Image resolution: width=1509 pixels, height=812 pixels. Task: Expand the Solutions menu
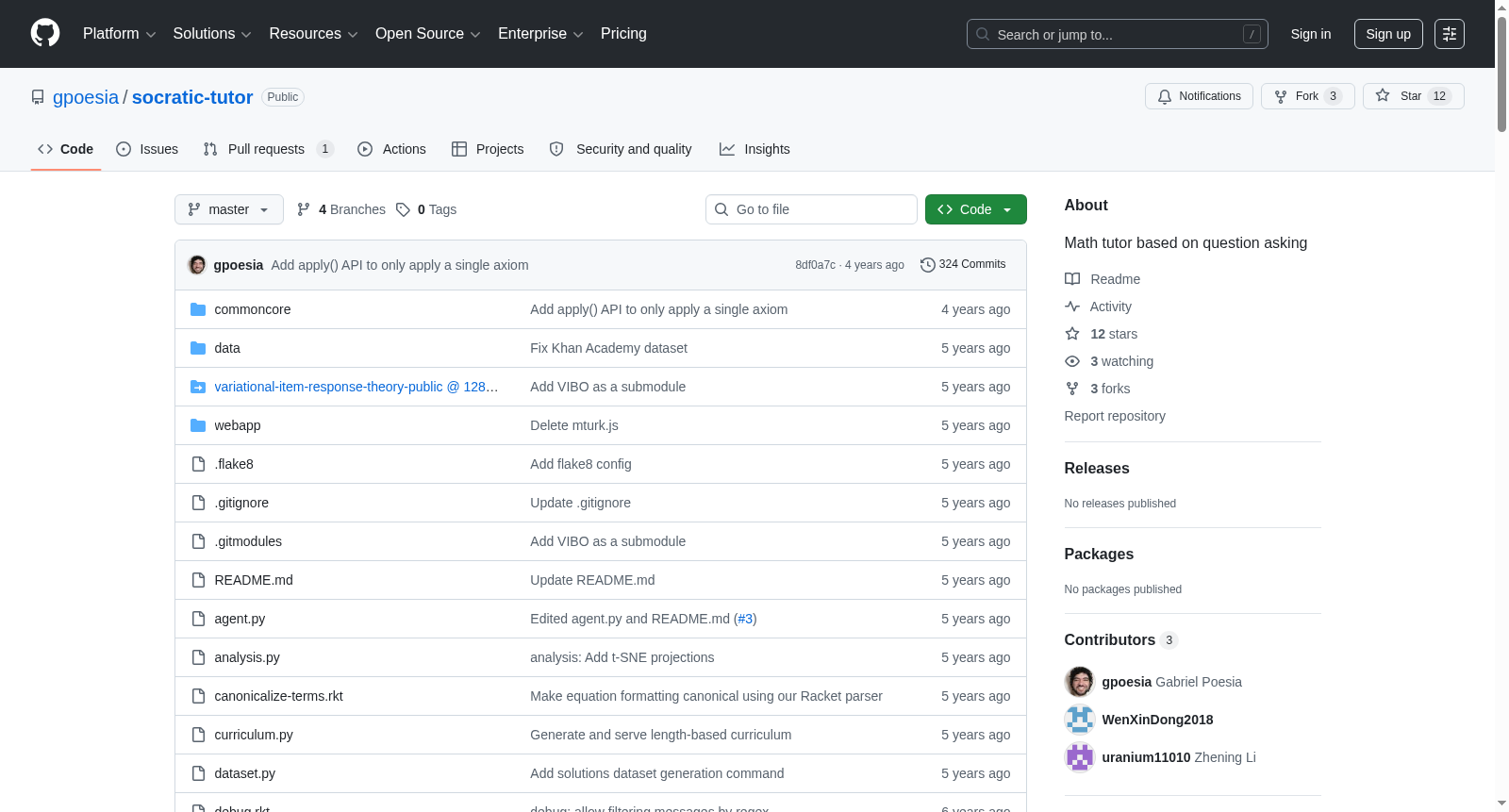(212, 34)
